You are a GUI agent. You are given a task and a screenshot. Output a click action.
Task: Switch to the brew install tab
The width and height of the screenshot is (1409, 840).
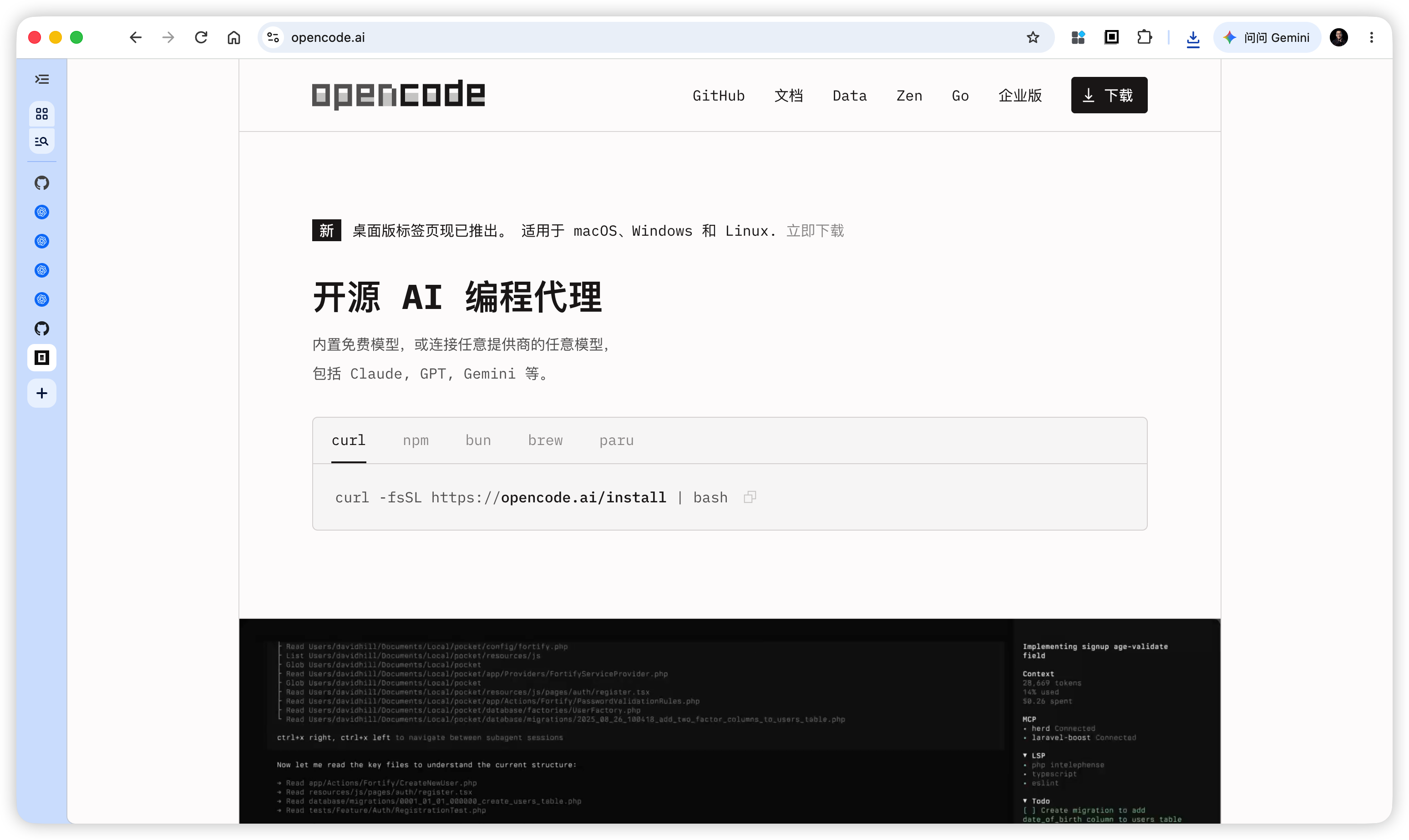[x=546, y=440]
